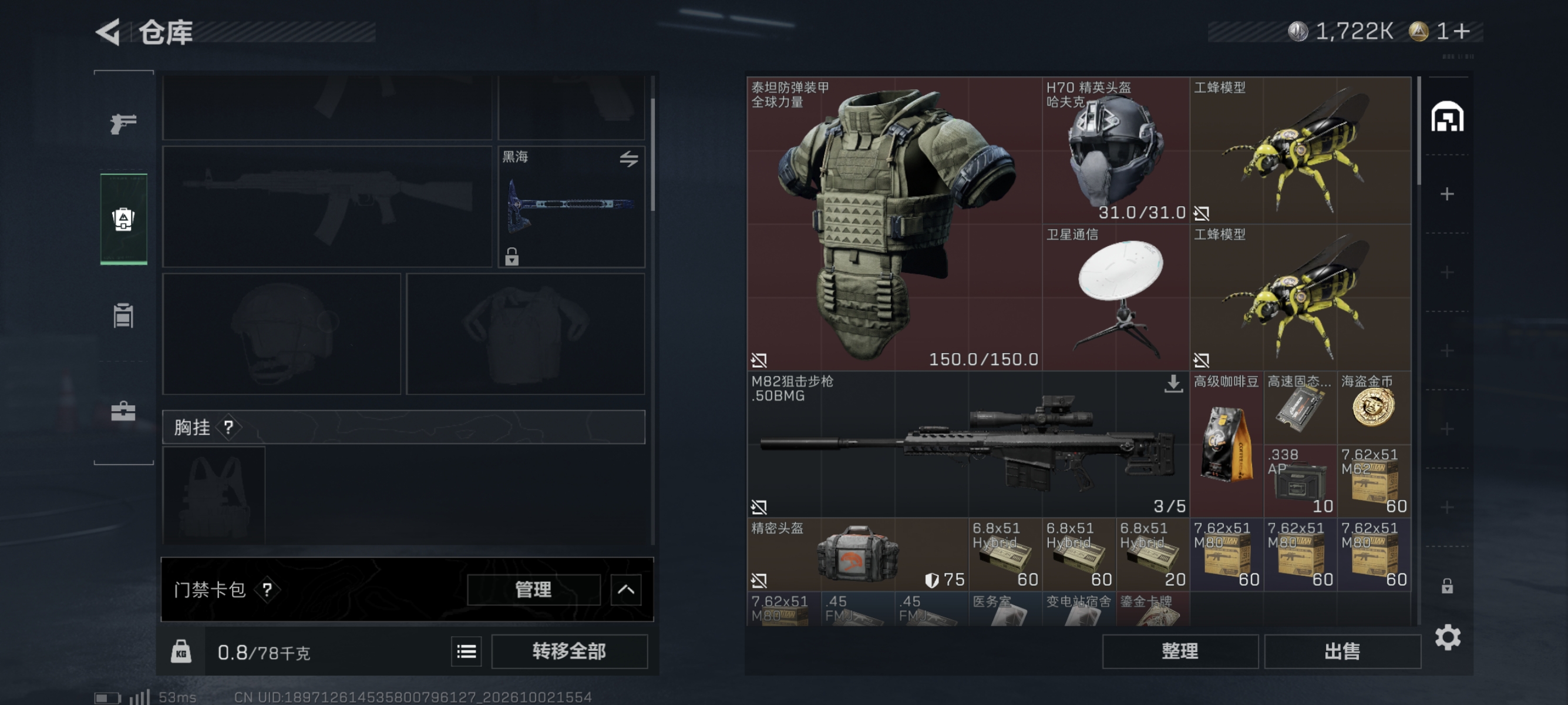Toggle list view next to 转移全部

tap(466, 652)
